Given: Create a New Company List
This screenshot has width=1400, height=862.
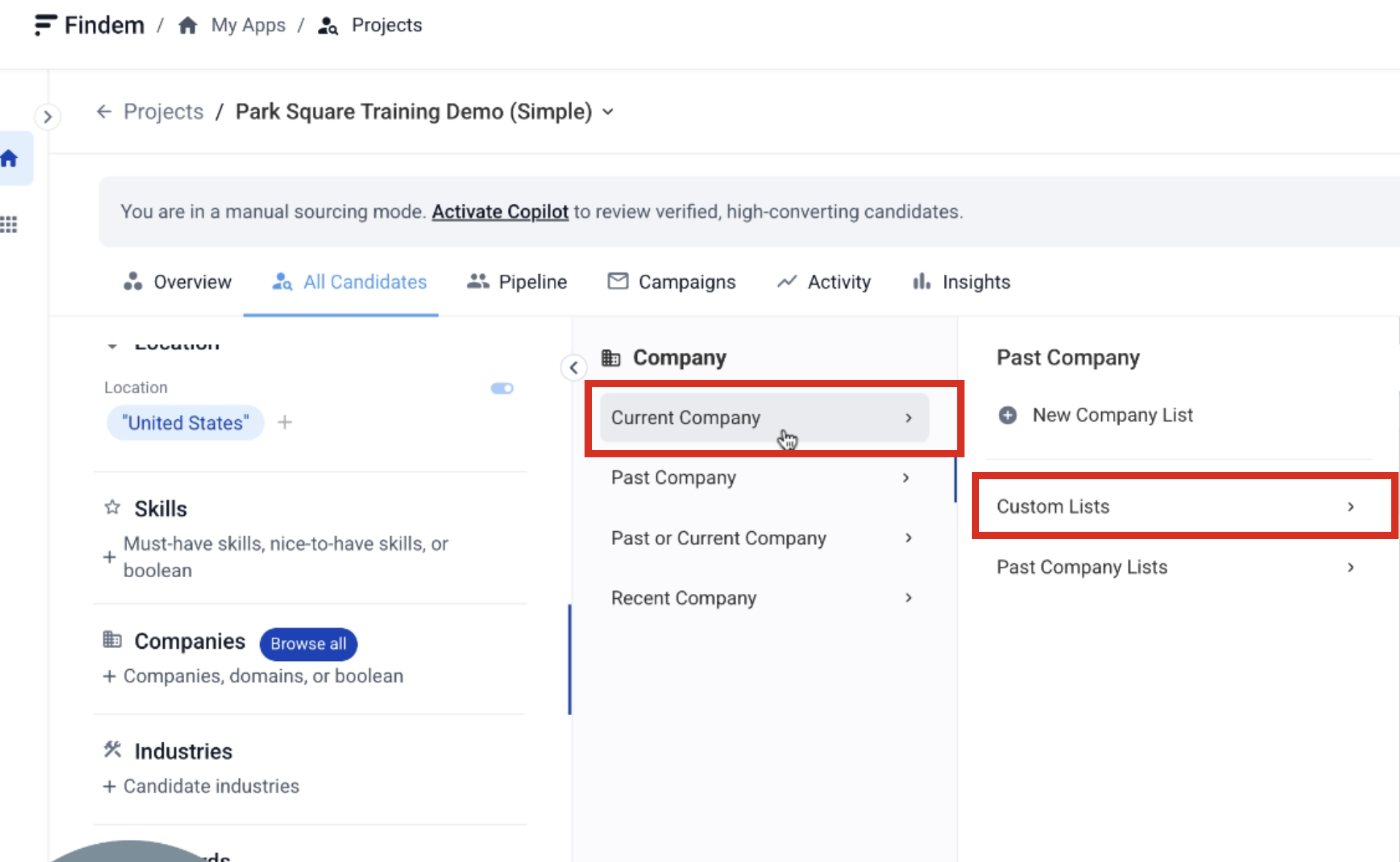Looking at the screenshot, I should point(1095,415).
